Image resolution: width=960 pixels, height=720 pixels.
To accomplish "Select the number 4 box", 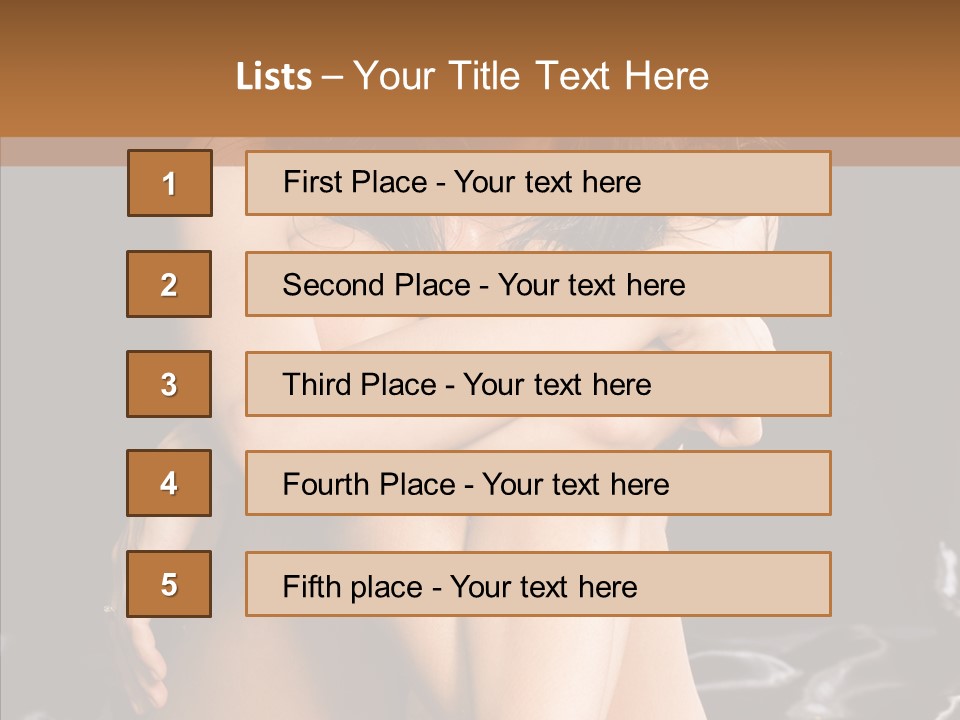I will 169,484.
